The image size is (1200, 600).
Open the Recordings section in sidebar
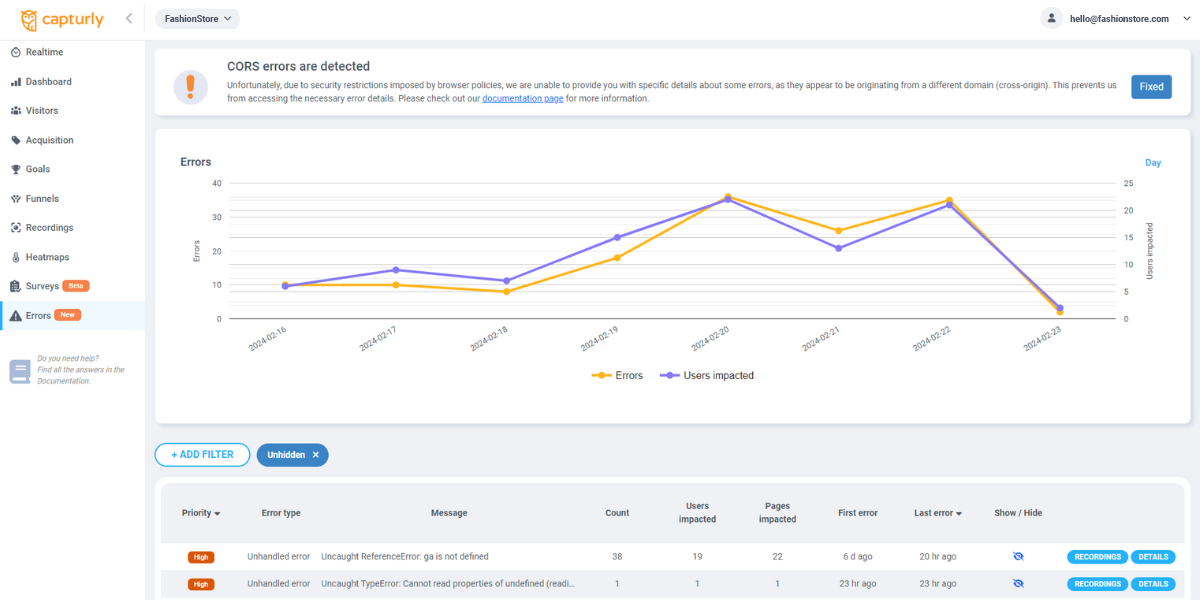[x=48, y=228]
